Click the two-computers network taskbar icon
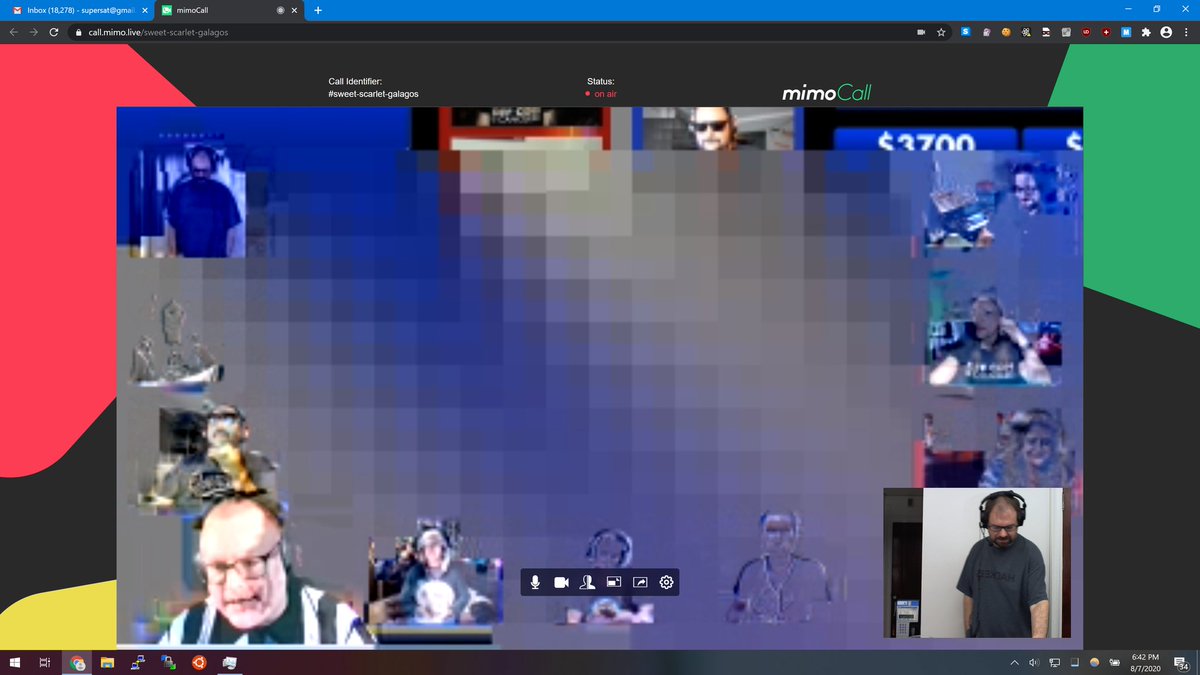1200x675 pixels. (x=138, y=662)
